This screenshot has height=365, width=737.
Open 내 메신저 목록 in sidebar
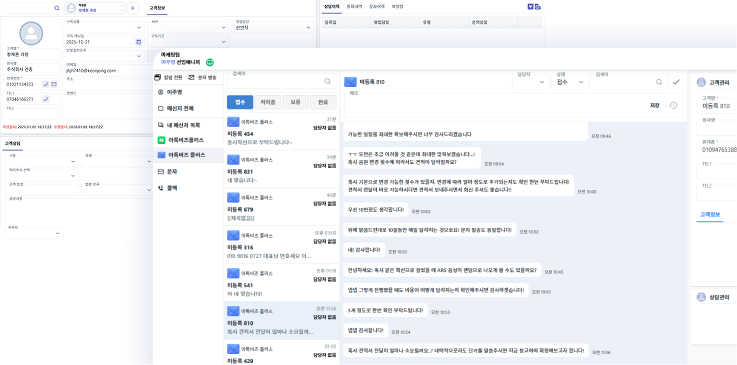(x=188, y=125)
